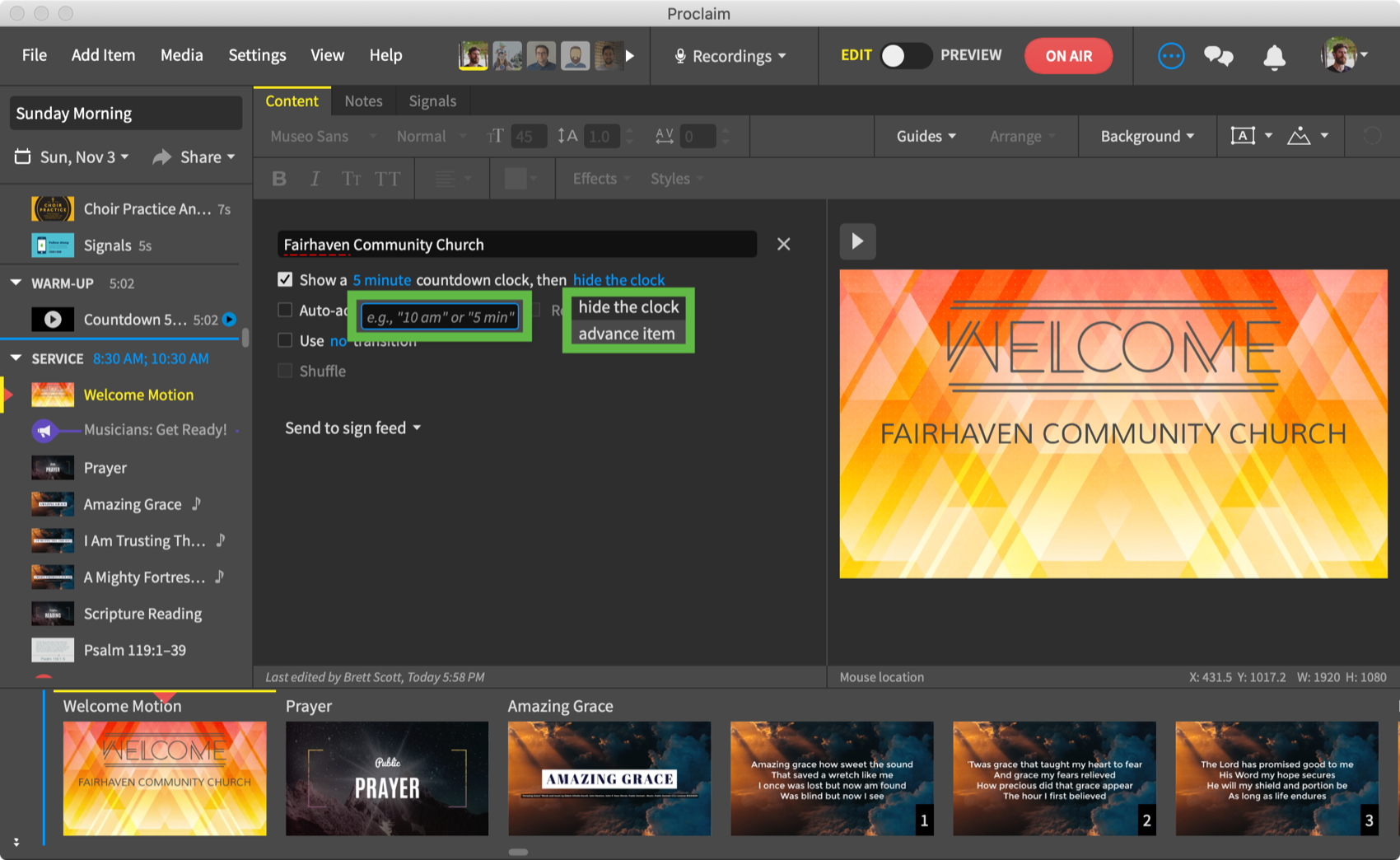Click the Musicians: Get Ready megaphone icon

[44, 430]
